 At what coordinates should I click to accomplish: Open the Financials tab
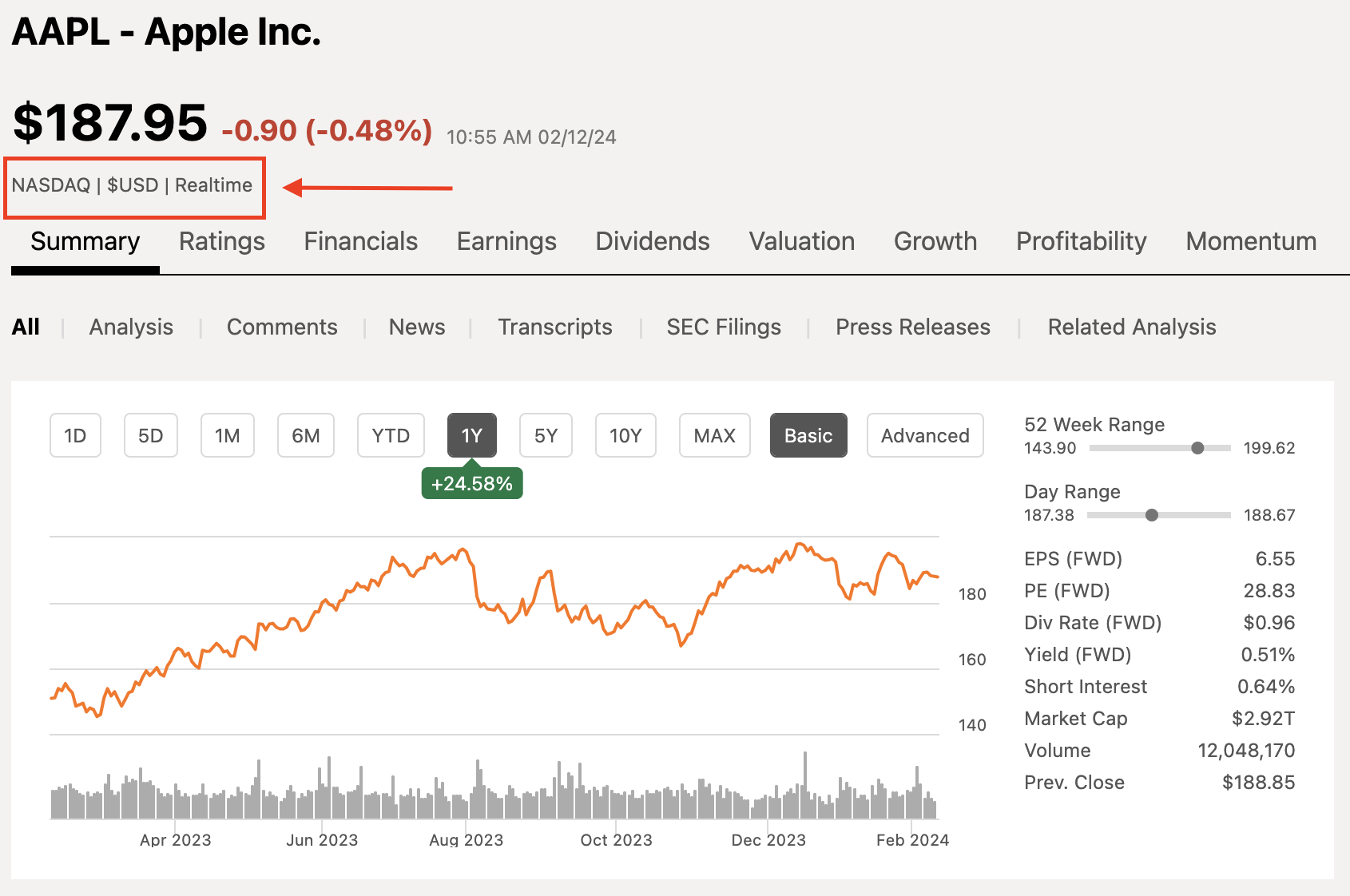coord(360,241)
